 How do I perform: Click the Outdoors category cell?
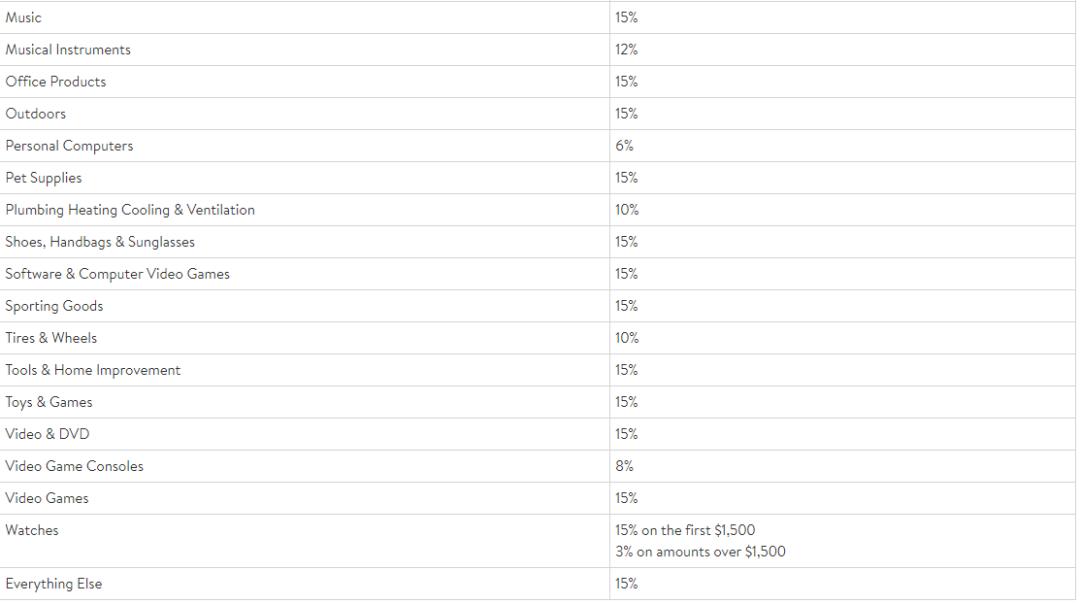(36, 114)
